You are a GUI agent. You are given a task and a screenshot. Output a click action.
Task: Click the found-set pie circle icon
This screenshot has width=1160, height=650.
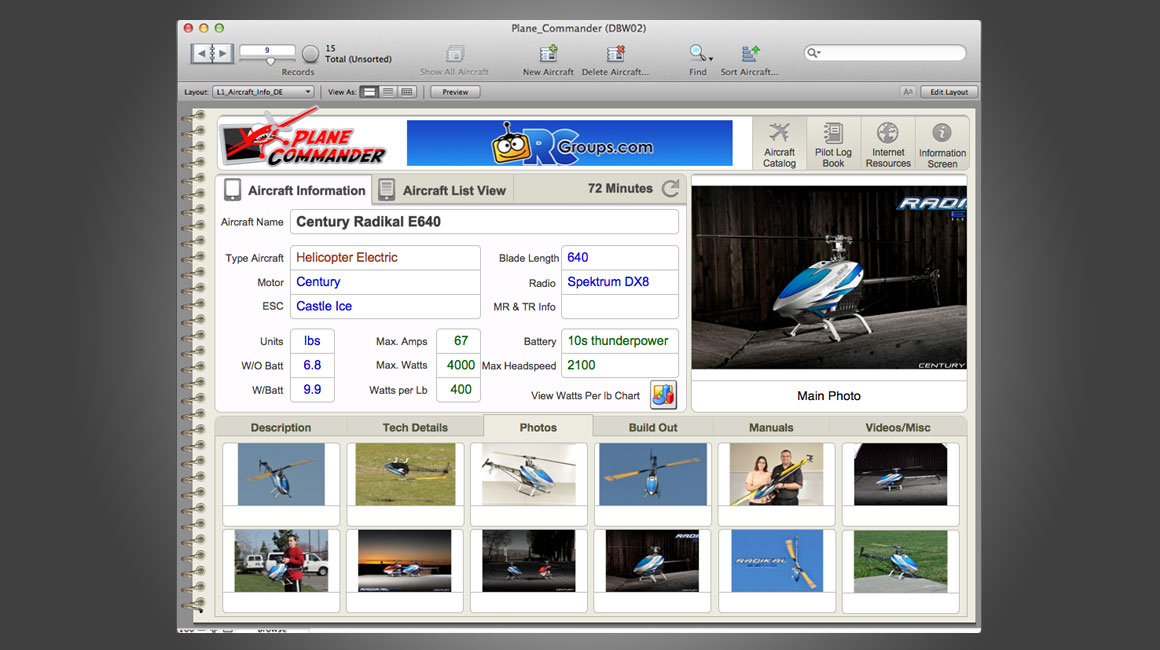311,53
